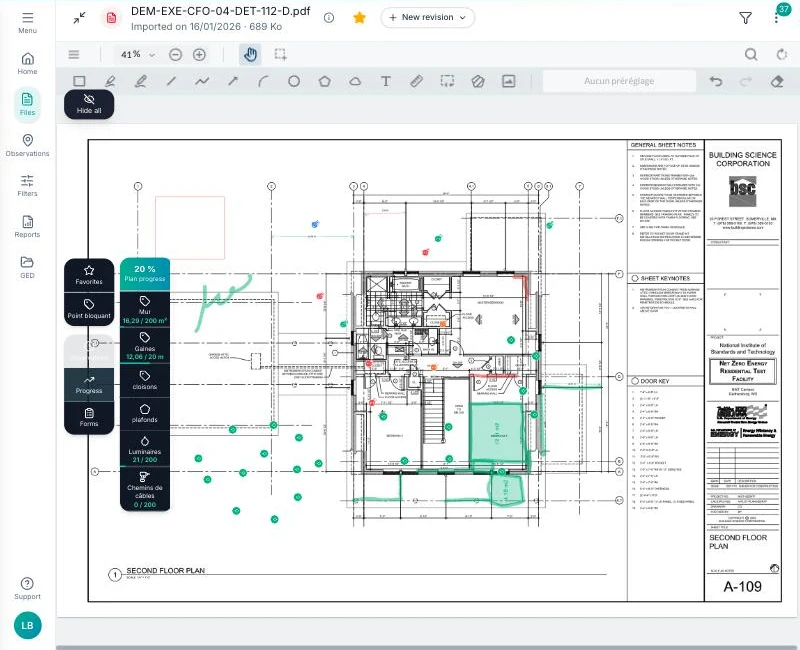Image resolution: width=800 pixels, height=650 pixels.
Task: Open Reports in the sidebar
Action: pyautogui.click(x=28, y=227)
